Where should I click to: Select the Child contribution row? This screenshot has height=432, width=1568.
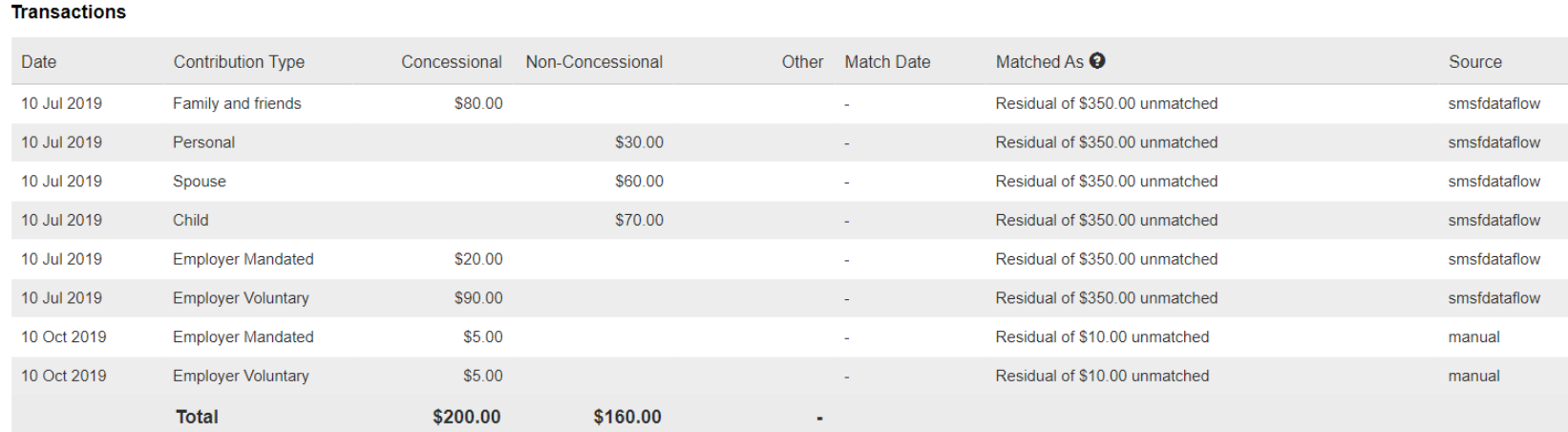(790, 220)
